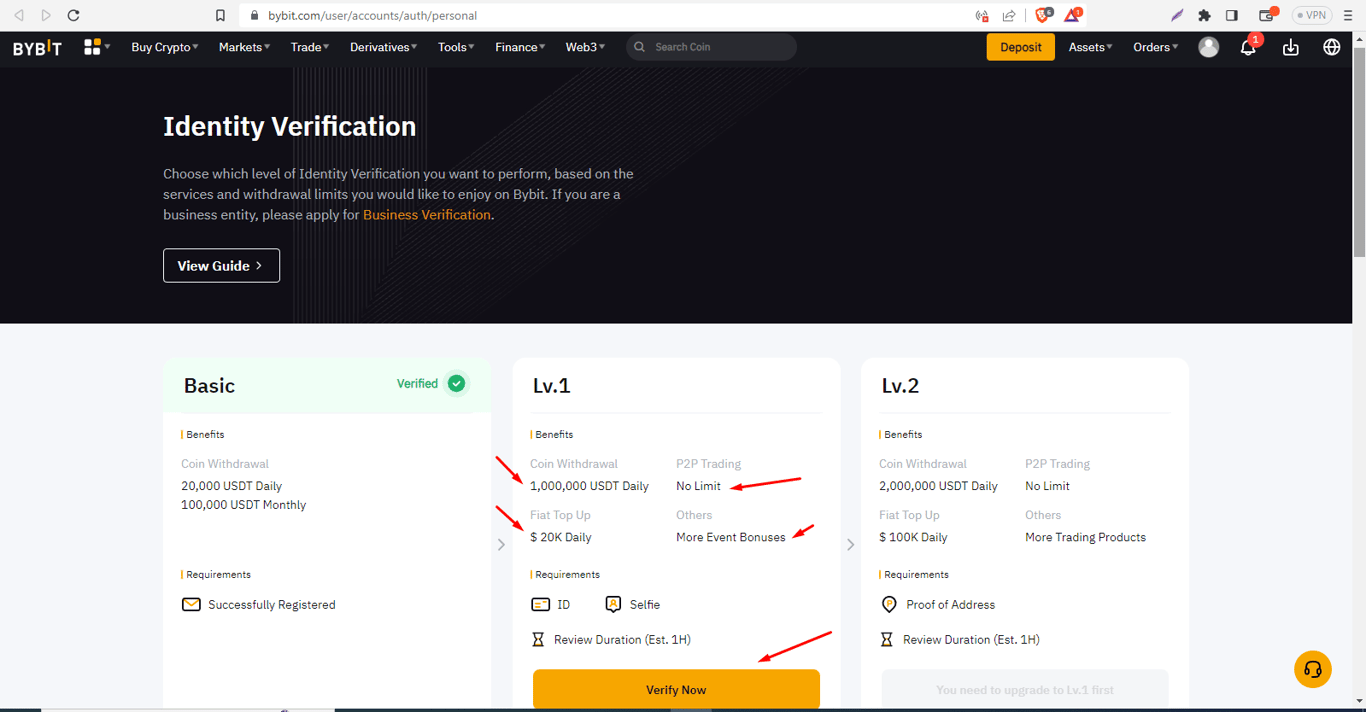Click the profile avatar icon
This screenshot has width=1366, height=712.
[1208, 47]
